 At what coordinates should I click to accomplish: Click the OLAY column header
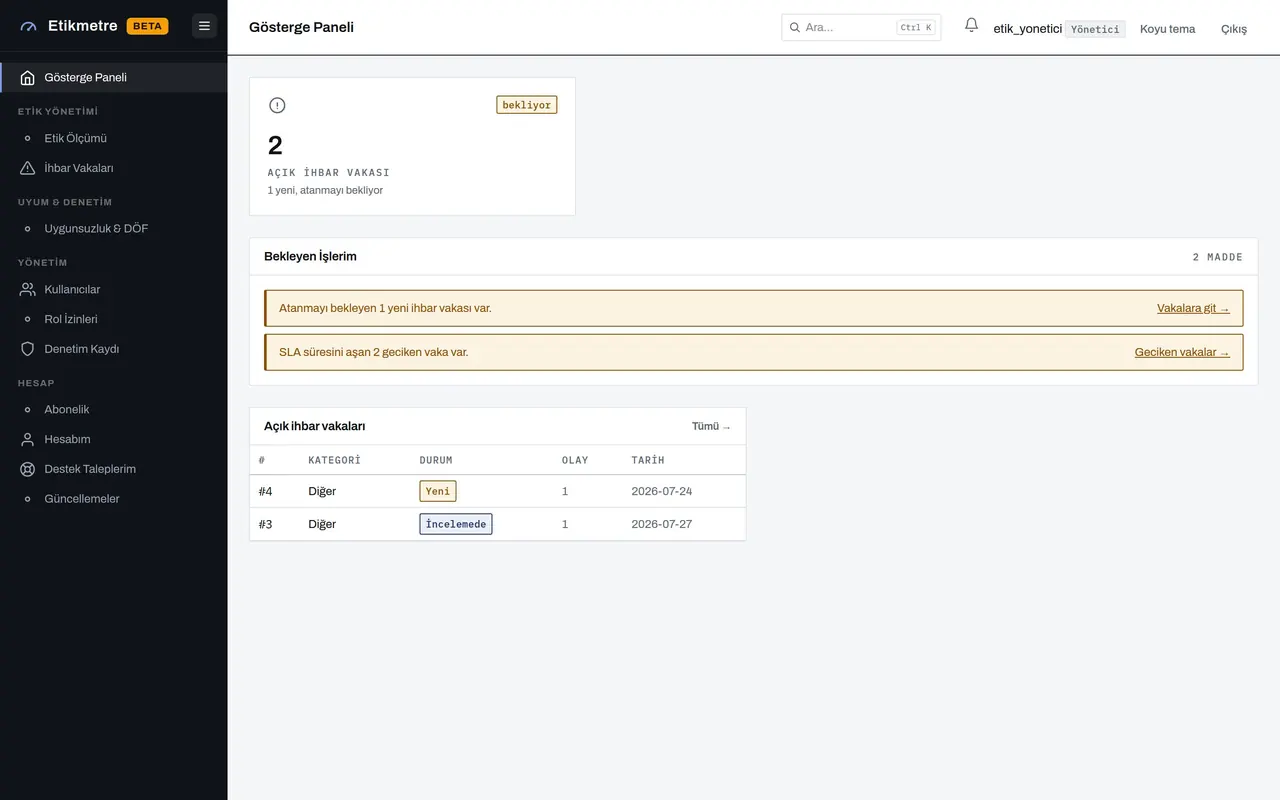point(575,460)
